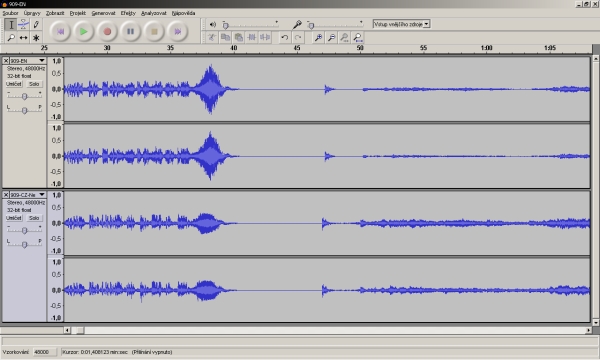600x360 pixels.
Task: Click the horizontal scrollbar right arrow
Action: coord(589,330)
